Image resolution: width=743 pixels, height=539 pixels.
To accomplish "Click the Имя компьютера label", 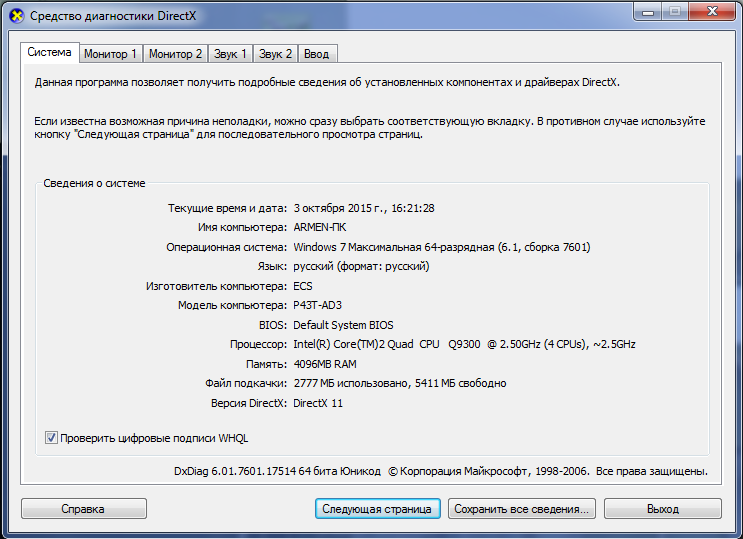I will coord(242,228).
